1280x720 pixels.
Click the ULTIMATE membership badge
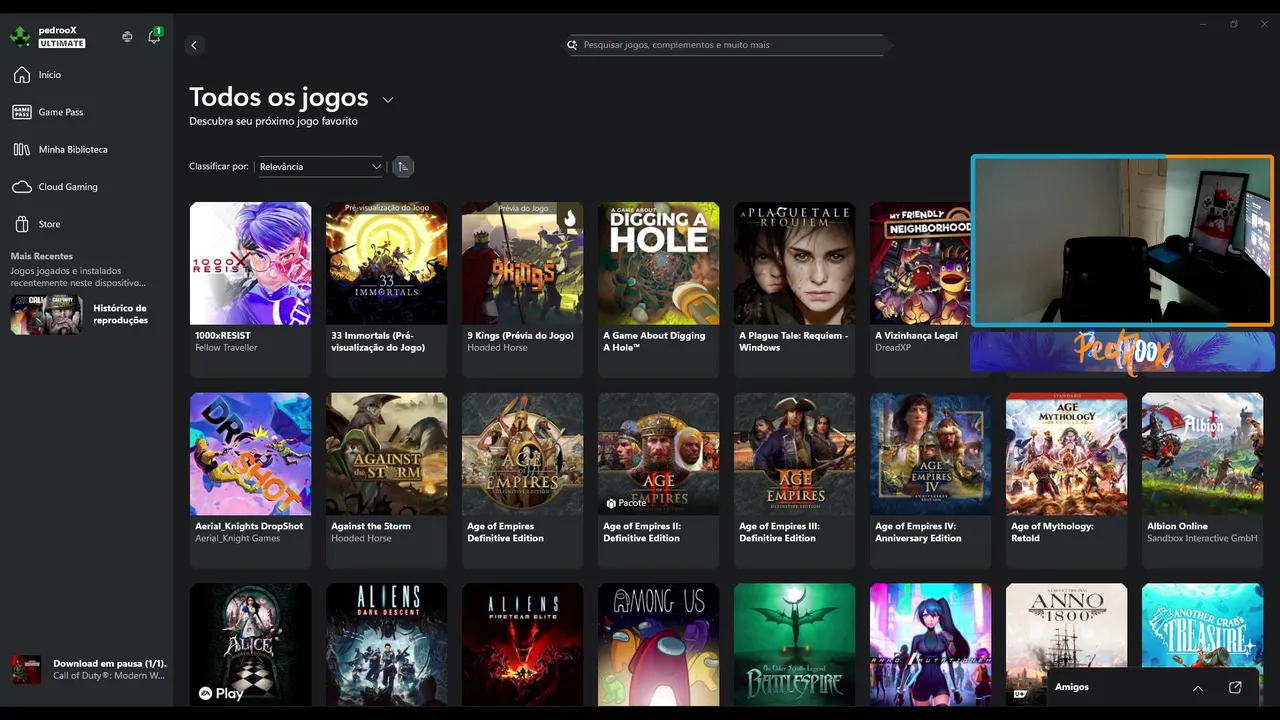pos(62,43)
